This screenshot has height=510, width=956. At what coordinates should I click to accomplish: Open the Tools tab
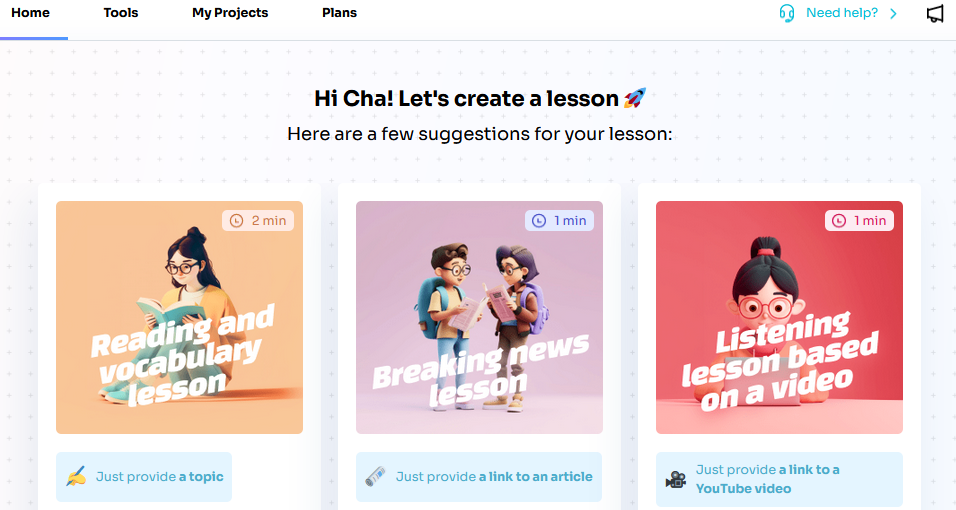[x=121, y=13]
